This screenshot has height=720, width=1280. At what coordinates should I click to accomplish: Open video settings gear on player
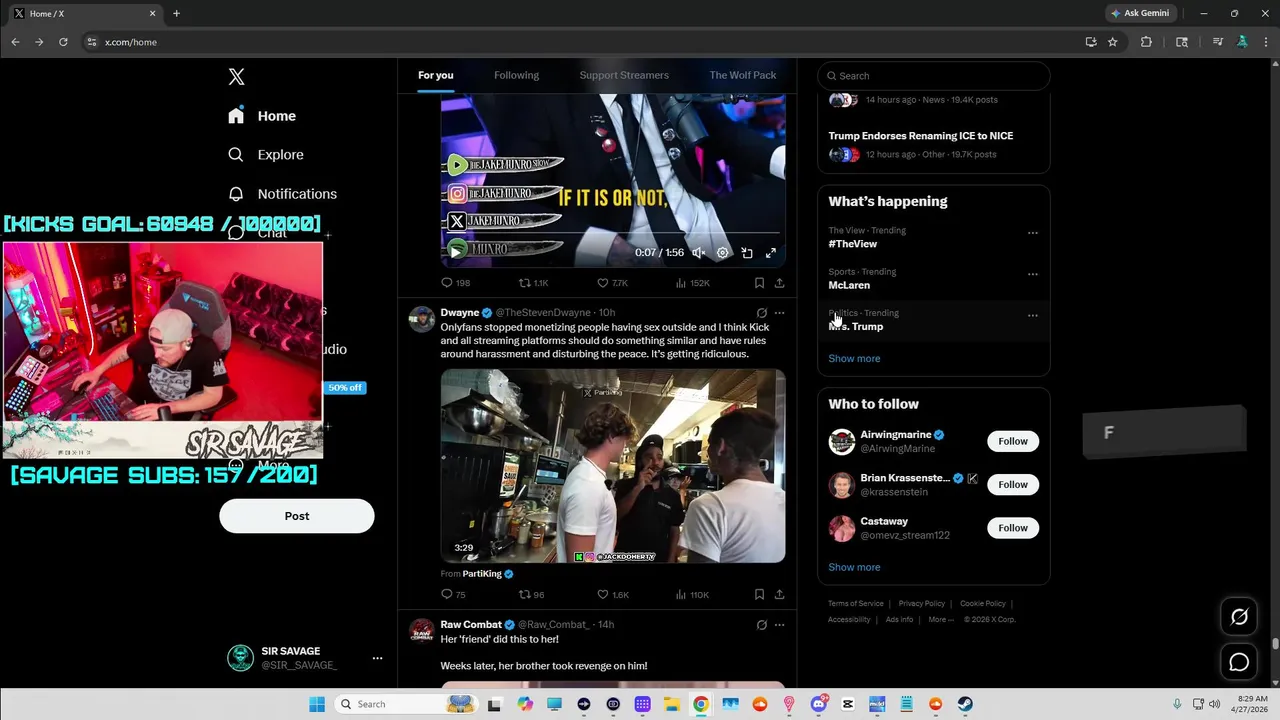(722, 253)
